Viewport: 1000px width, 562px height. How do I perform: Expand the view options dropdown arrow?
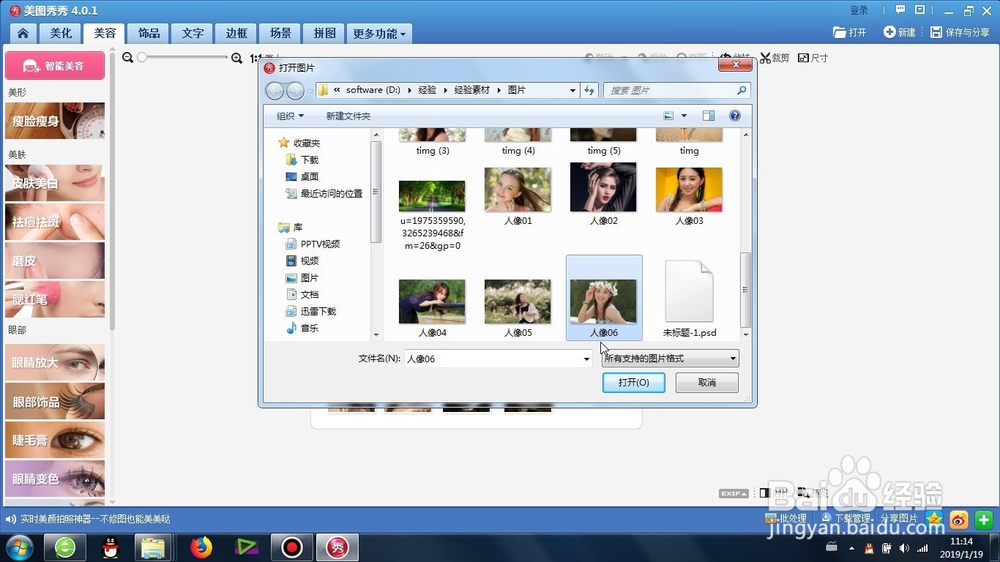point(684,115)
